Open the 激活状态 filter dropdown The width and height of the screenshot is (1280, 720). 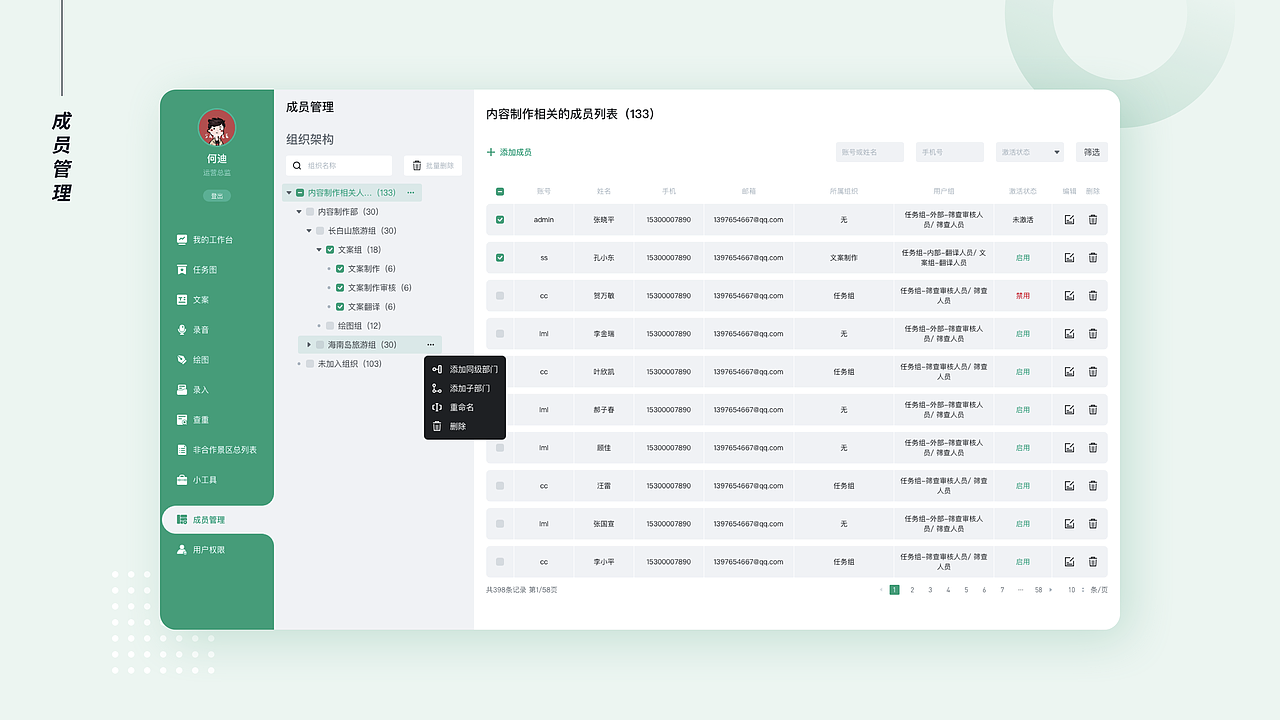click(x=1030, y=152)
